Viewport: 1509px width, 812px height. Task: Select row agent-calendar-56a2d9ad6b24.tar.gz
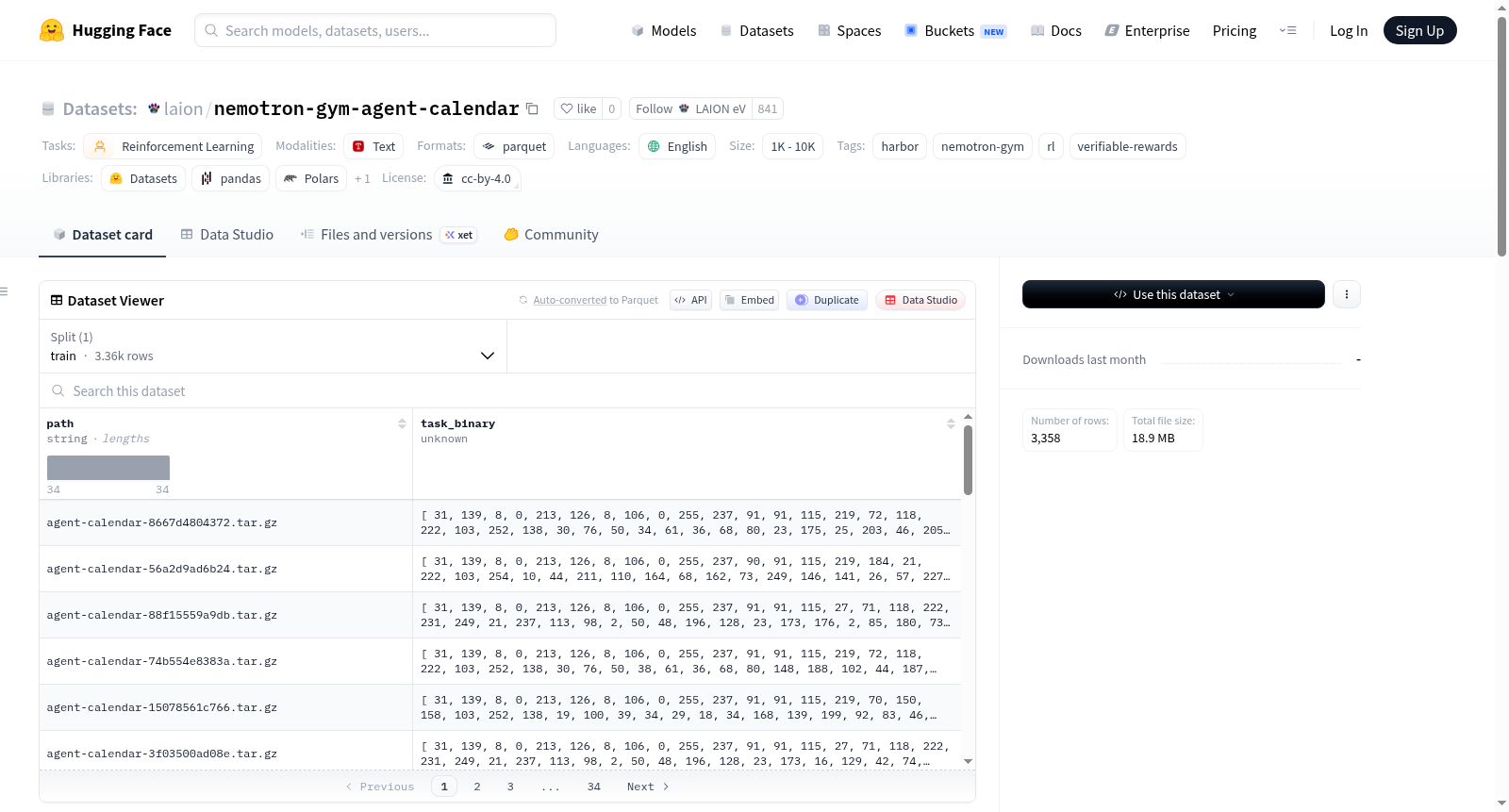coord(500,569)
